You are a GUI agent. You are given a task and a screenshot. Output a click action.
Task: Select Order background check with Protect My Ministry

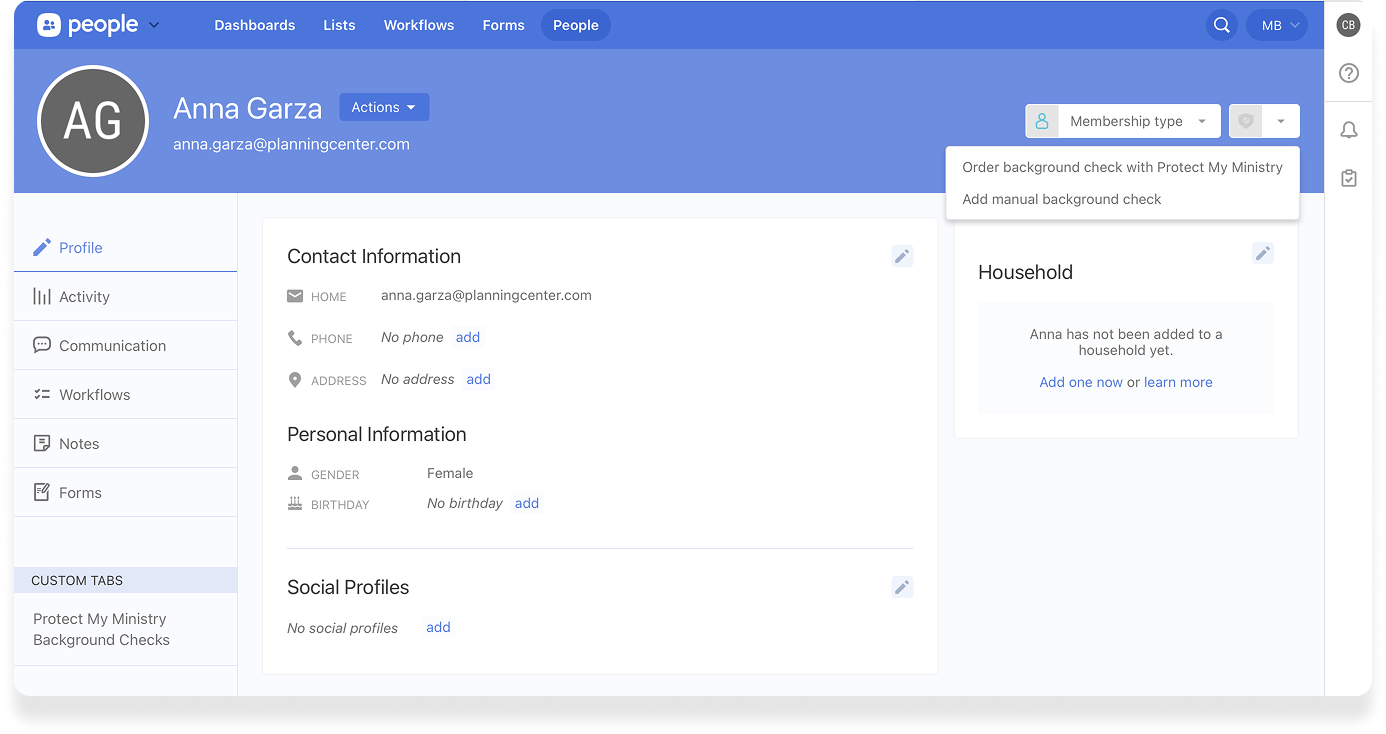[1122, 167]
